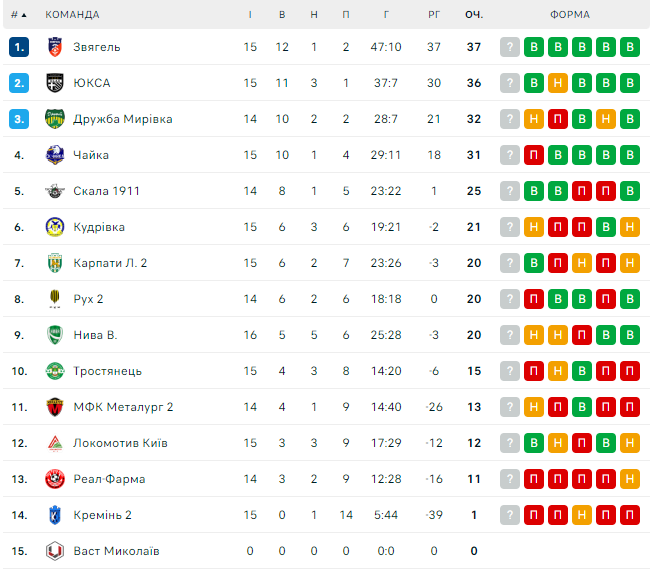Image resolution: width=652 pixels, height=571 pixels.
Task: Open the Тростянець team page link
Action: [x=107, y=371]
